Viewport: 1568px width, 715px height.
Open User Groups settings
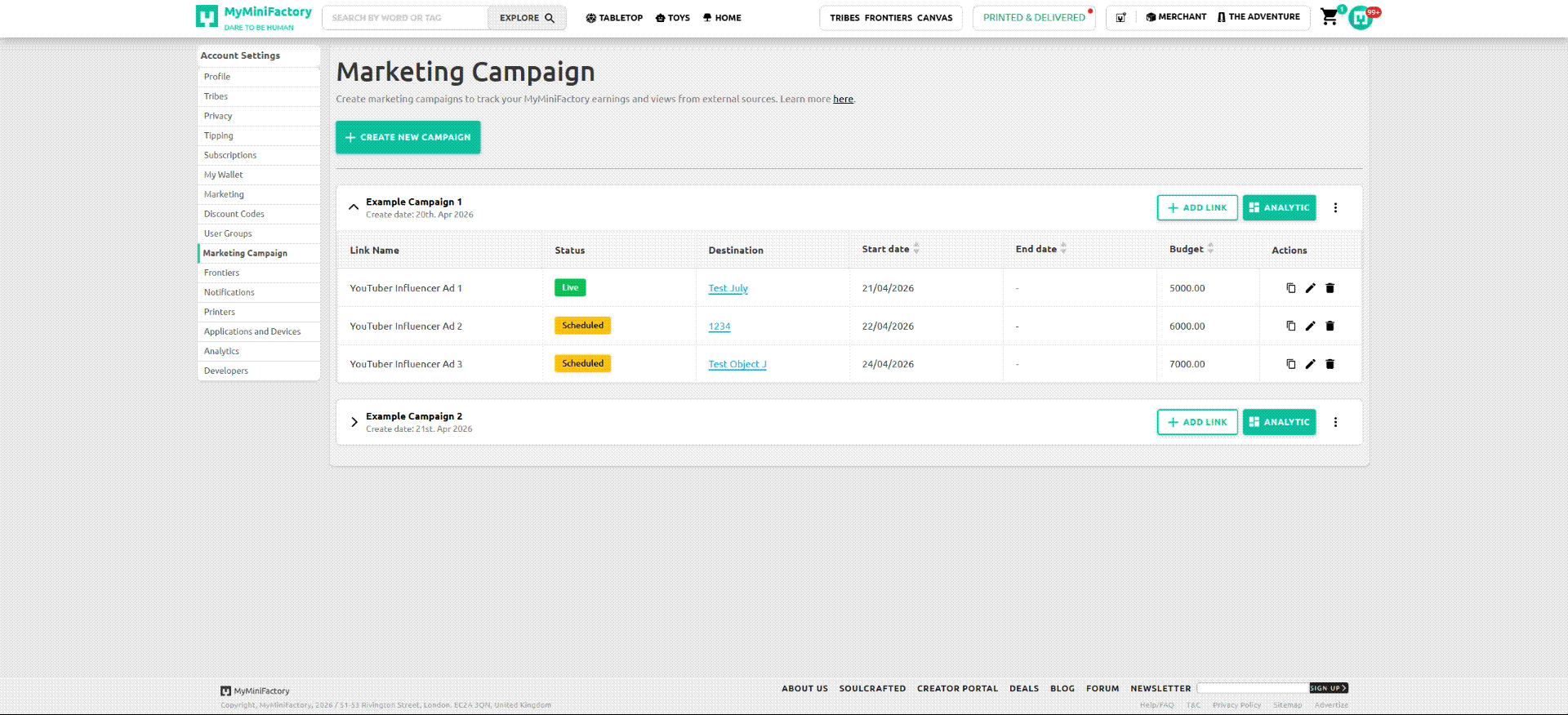(x=259, y=233)
